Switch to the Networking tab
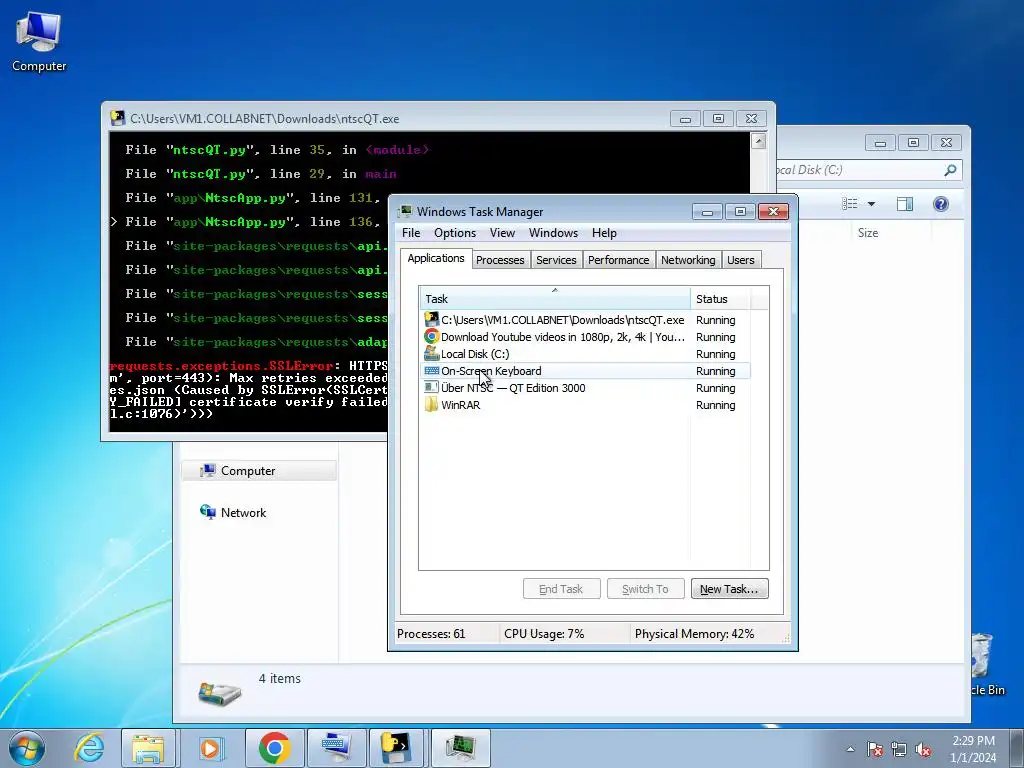 point(688,260)
